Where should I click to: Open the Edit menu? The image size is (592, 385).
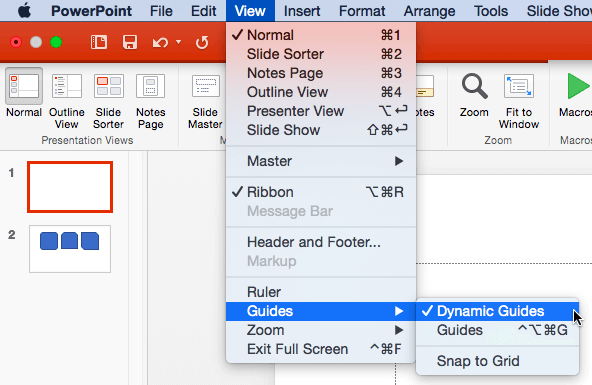204,11
